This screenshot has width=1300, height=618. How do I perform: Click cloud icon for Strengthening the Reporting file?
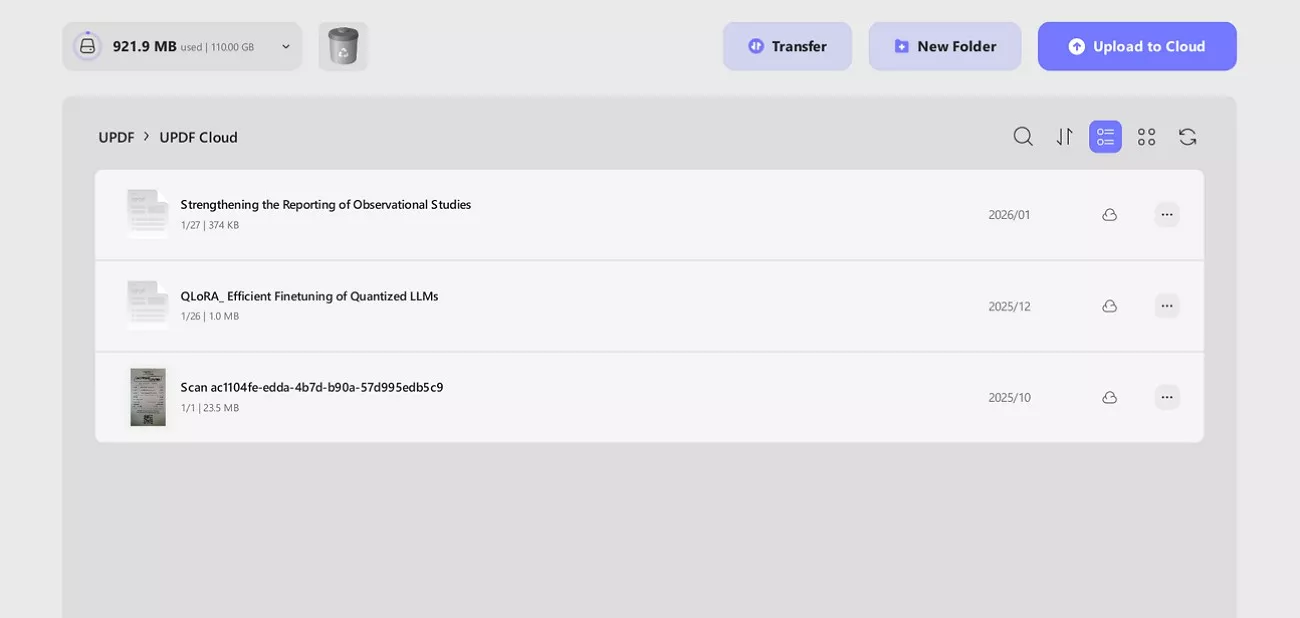pos(1109,215)
